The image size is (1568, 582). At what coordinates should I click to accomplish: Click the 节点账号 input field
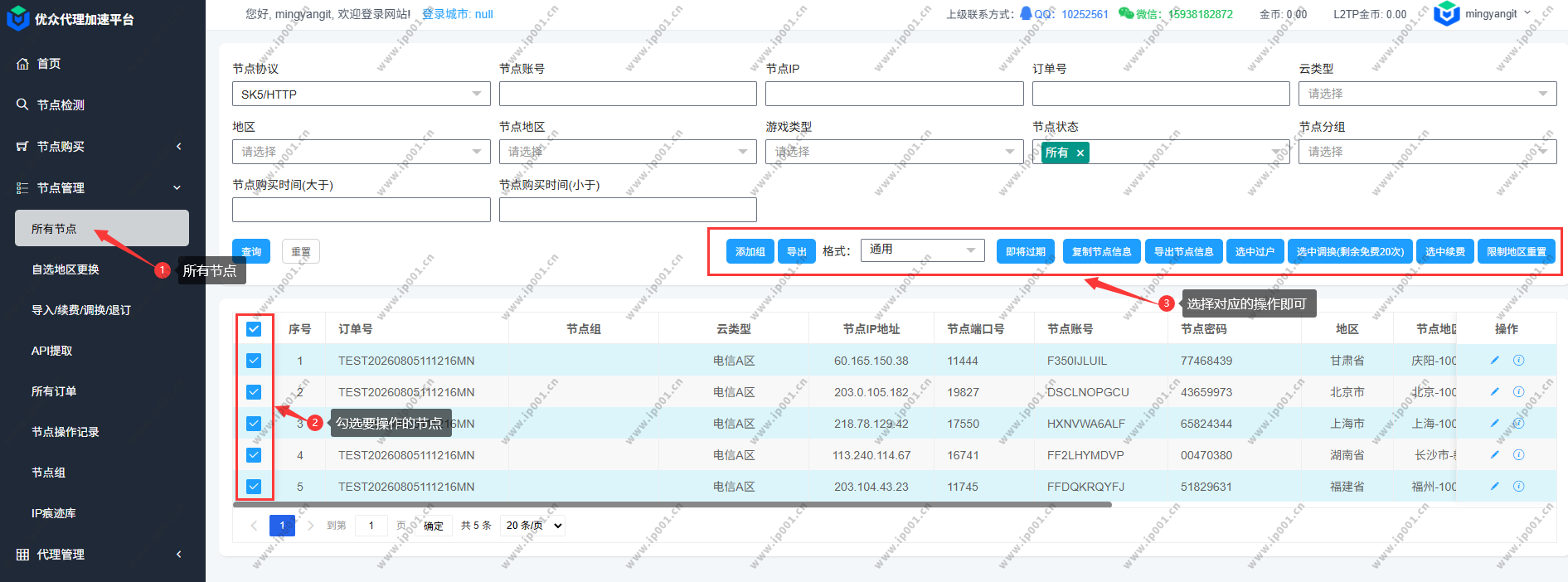tap(628, 94)
